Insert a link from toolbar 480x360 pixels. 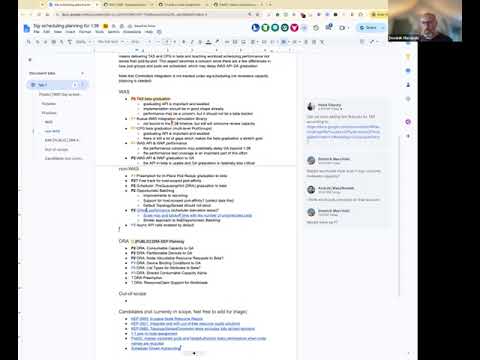coord(227,42)
